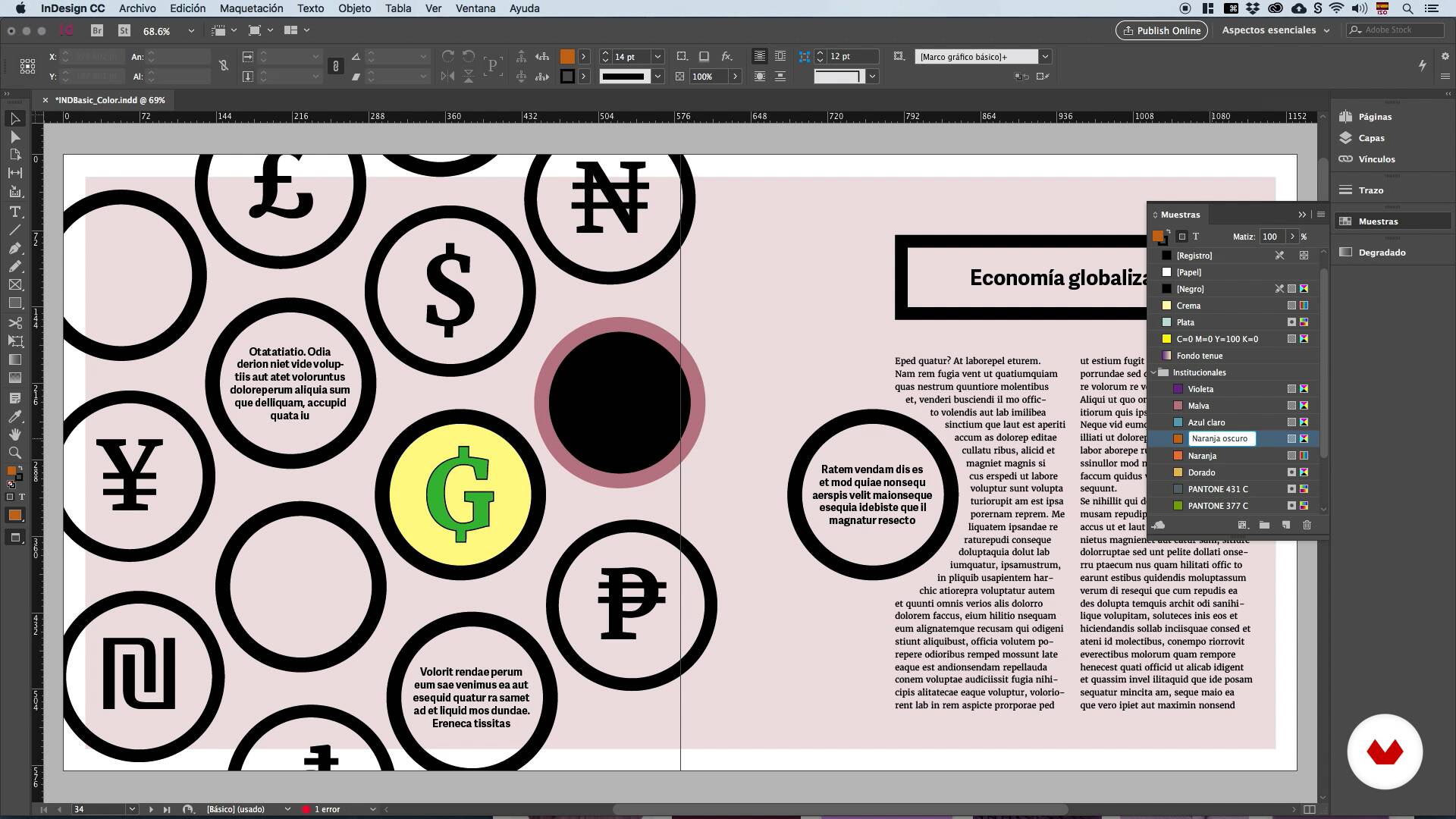The width and height of the screenshot is (1456, 819).
Task: Open the Capas panel
Action: click(1370, 138)
